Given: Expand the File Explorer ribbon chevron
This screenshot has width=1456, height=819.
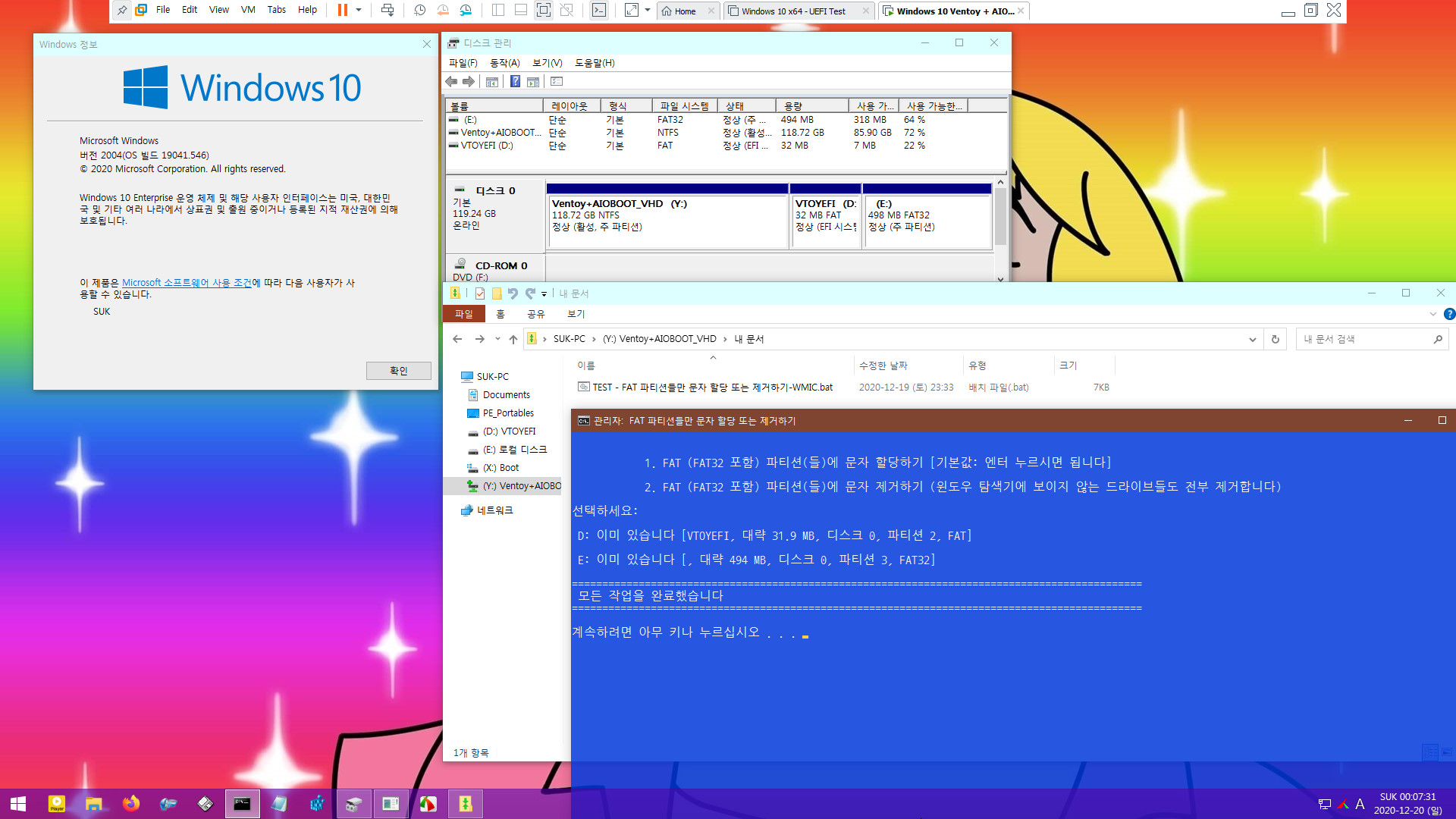Looking at the screenshot, I should [1432, 314].
